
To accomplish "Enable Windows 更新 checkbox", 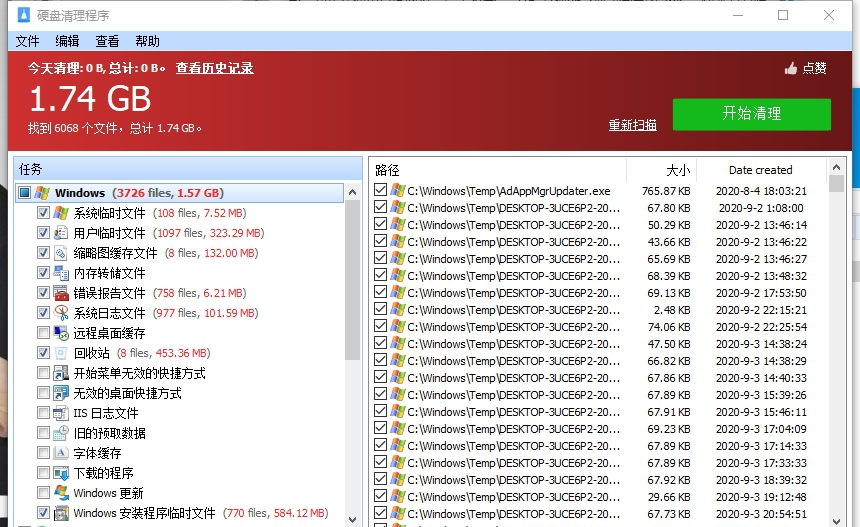I will (x=43, y=493).
